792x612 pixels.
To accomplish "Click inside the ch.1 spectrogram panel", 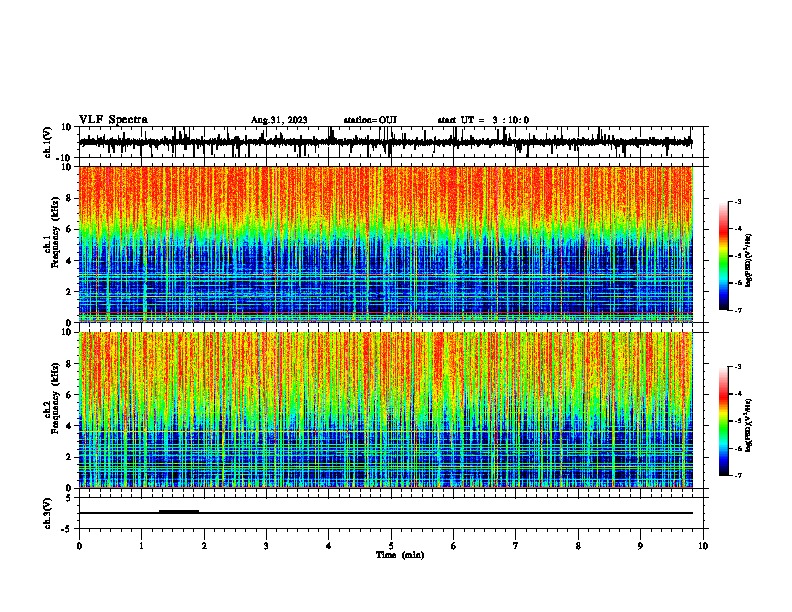I will (x=386, y=244).
